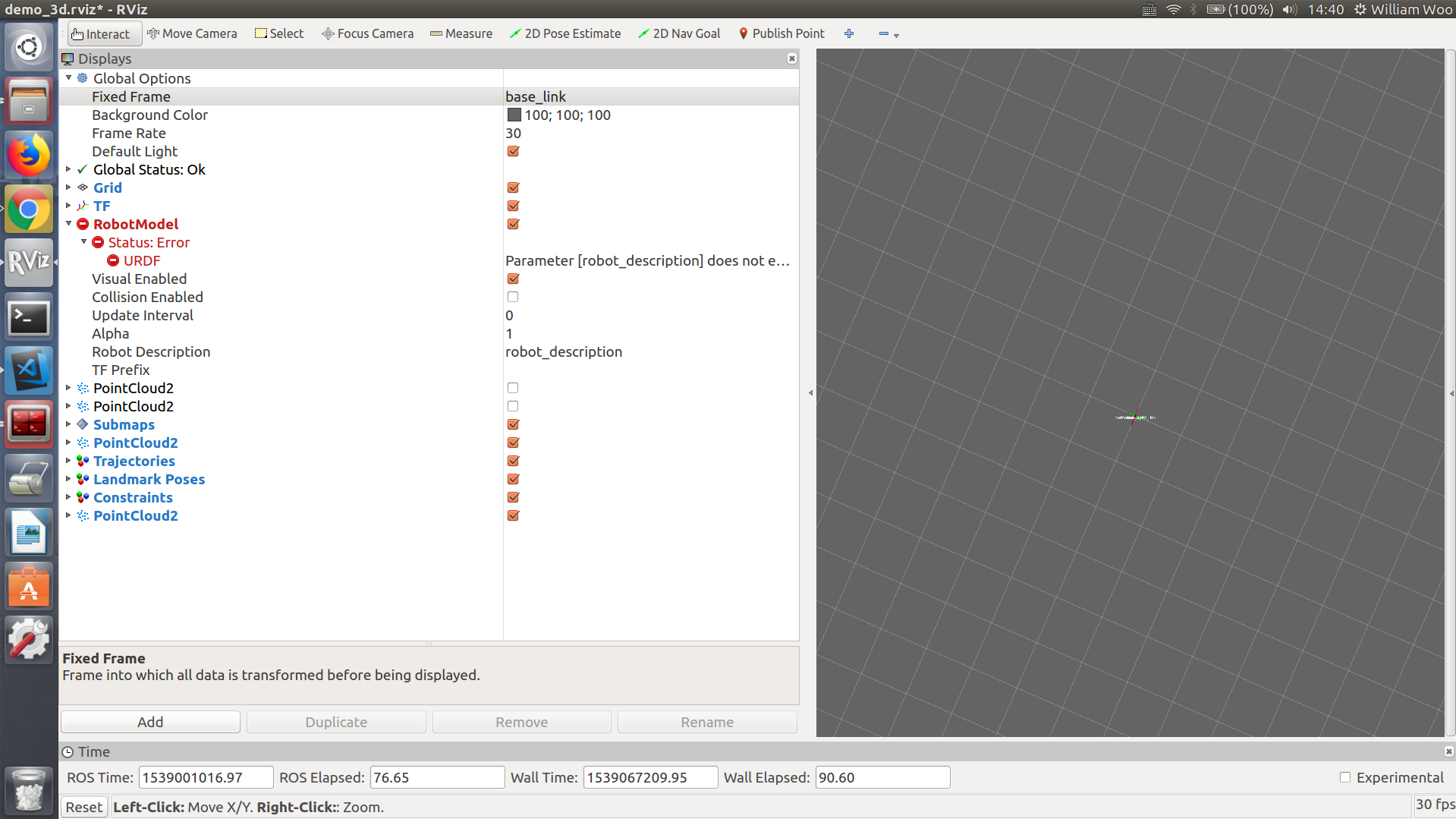The width and height of the screenshot is (1456, 819).
Task: Choose the Select tool
Action: pyautogui.click(x=278, y=33)
